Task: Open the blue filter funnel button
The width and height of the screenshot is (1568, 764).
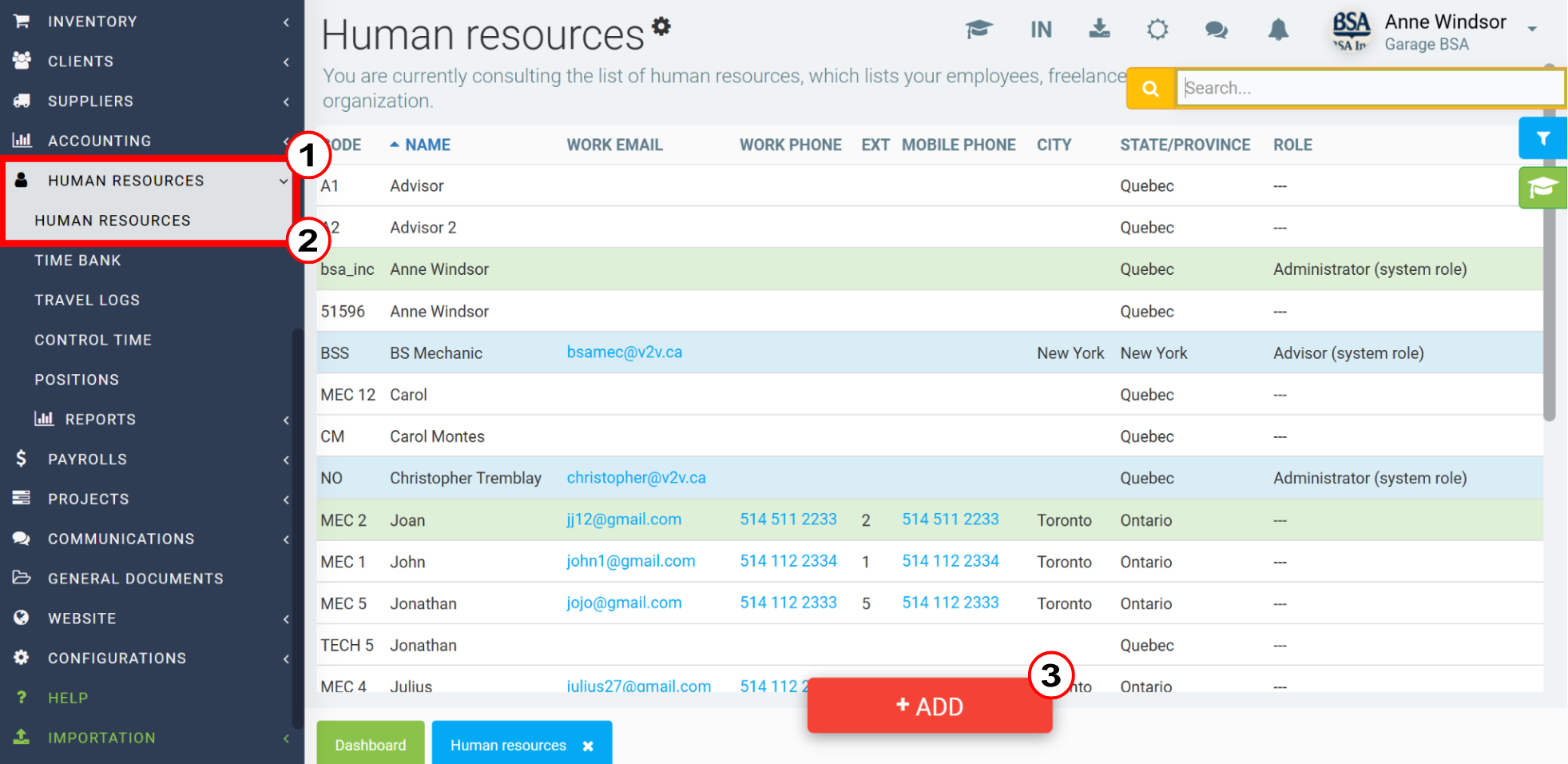Action: [x=1542, y=138]
